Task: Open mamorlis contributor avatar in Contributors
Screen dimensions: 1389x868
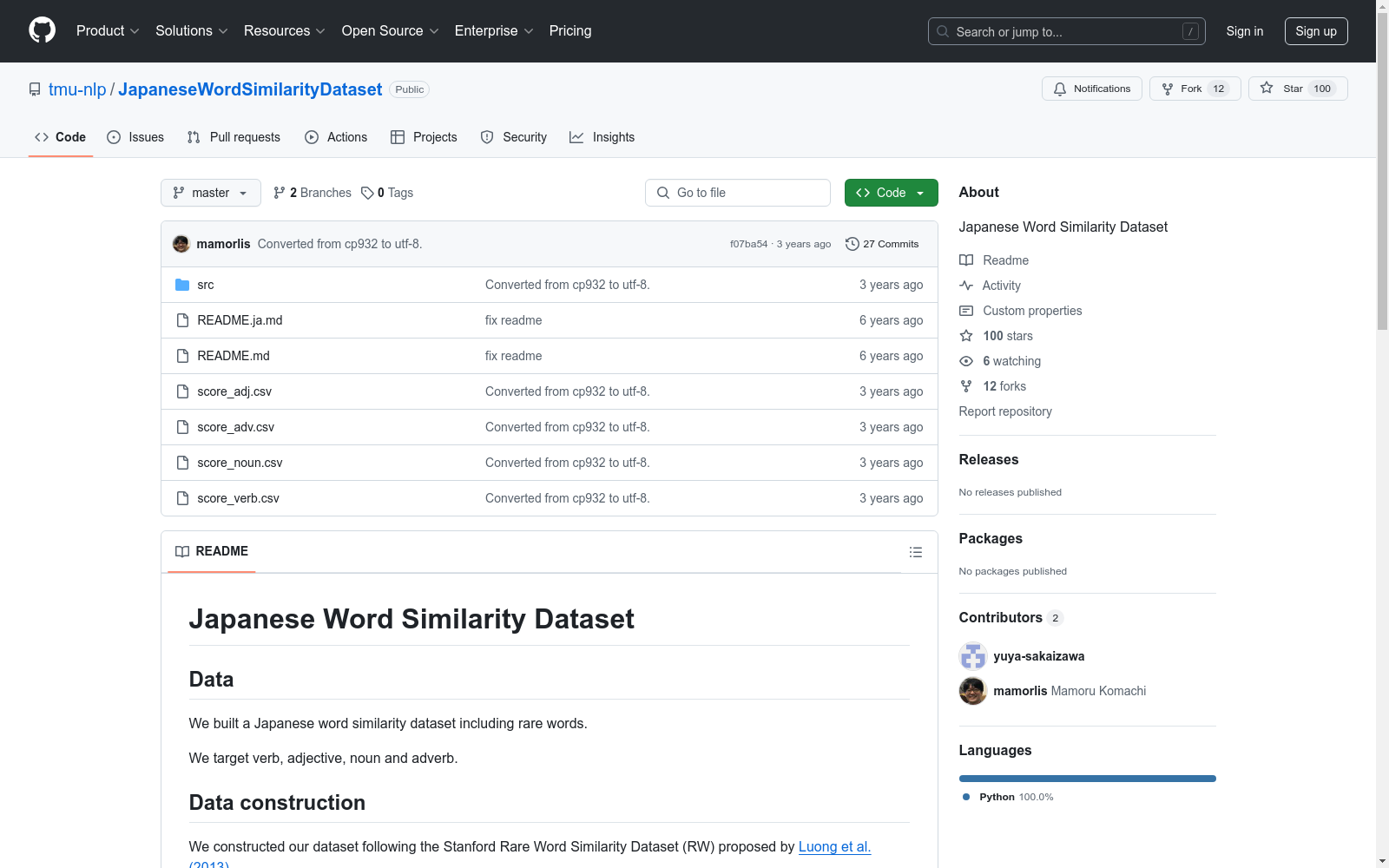Action: click(x=973, y=691)
